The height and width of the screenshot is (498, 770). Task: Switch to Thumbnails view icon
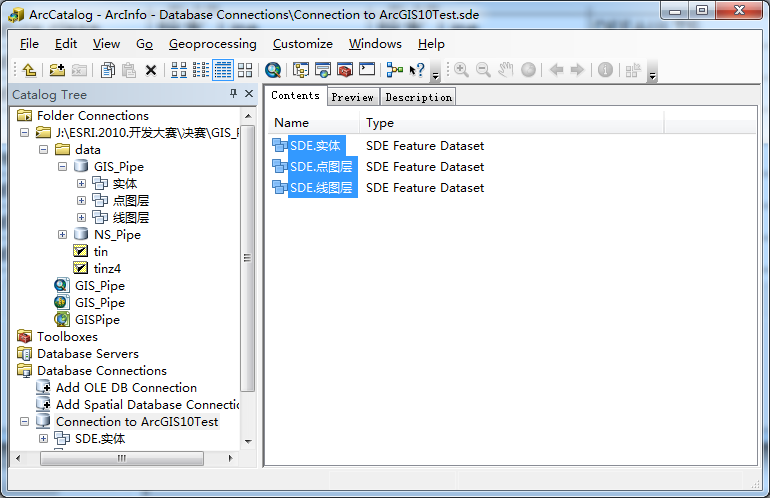coord(245,70)
